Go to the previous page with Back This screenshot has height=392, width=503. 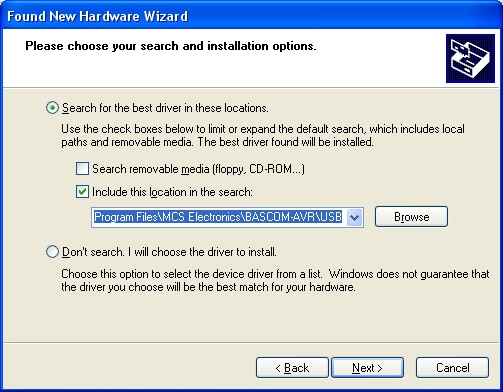click(292, 368)
